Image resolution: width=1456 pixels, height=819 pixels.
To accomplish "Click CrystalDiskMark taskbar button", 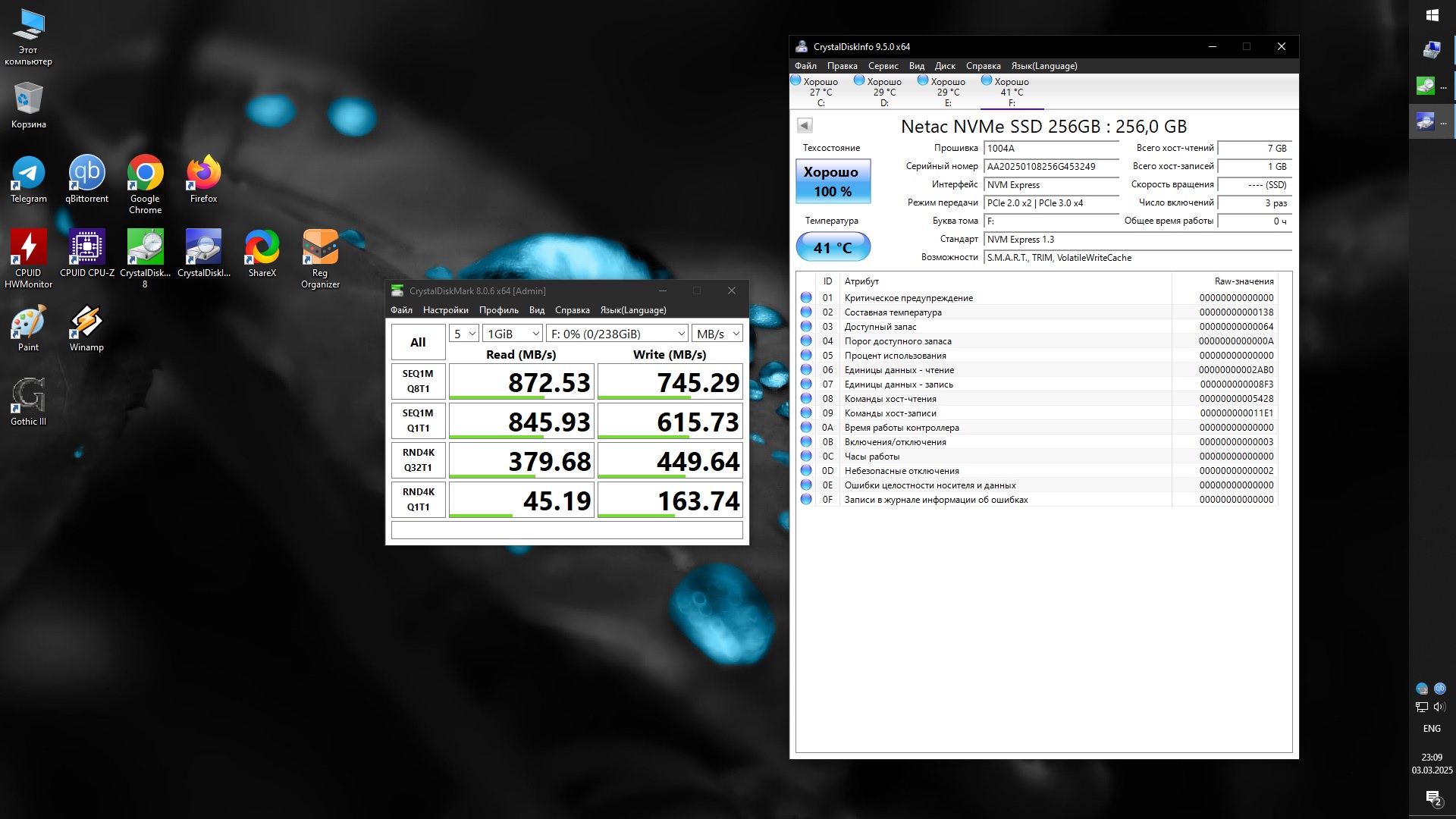I will 1432,86.
